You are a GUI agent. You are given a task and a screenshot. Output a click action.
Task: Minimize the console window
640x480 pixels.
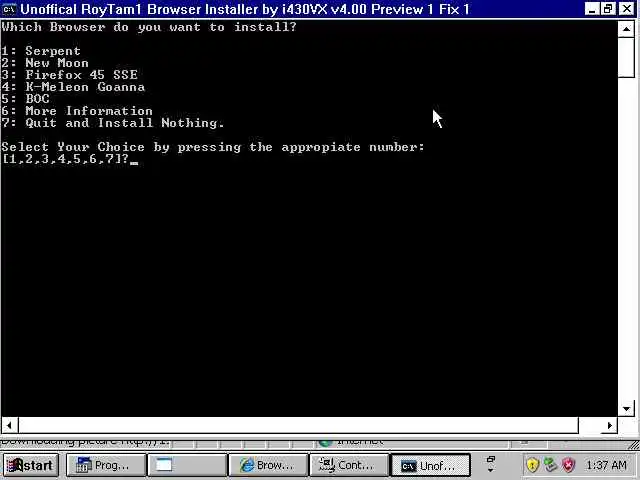pos(591,9)
